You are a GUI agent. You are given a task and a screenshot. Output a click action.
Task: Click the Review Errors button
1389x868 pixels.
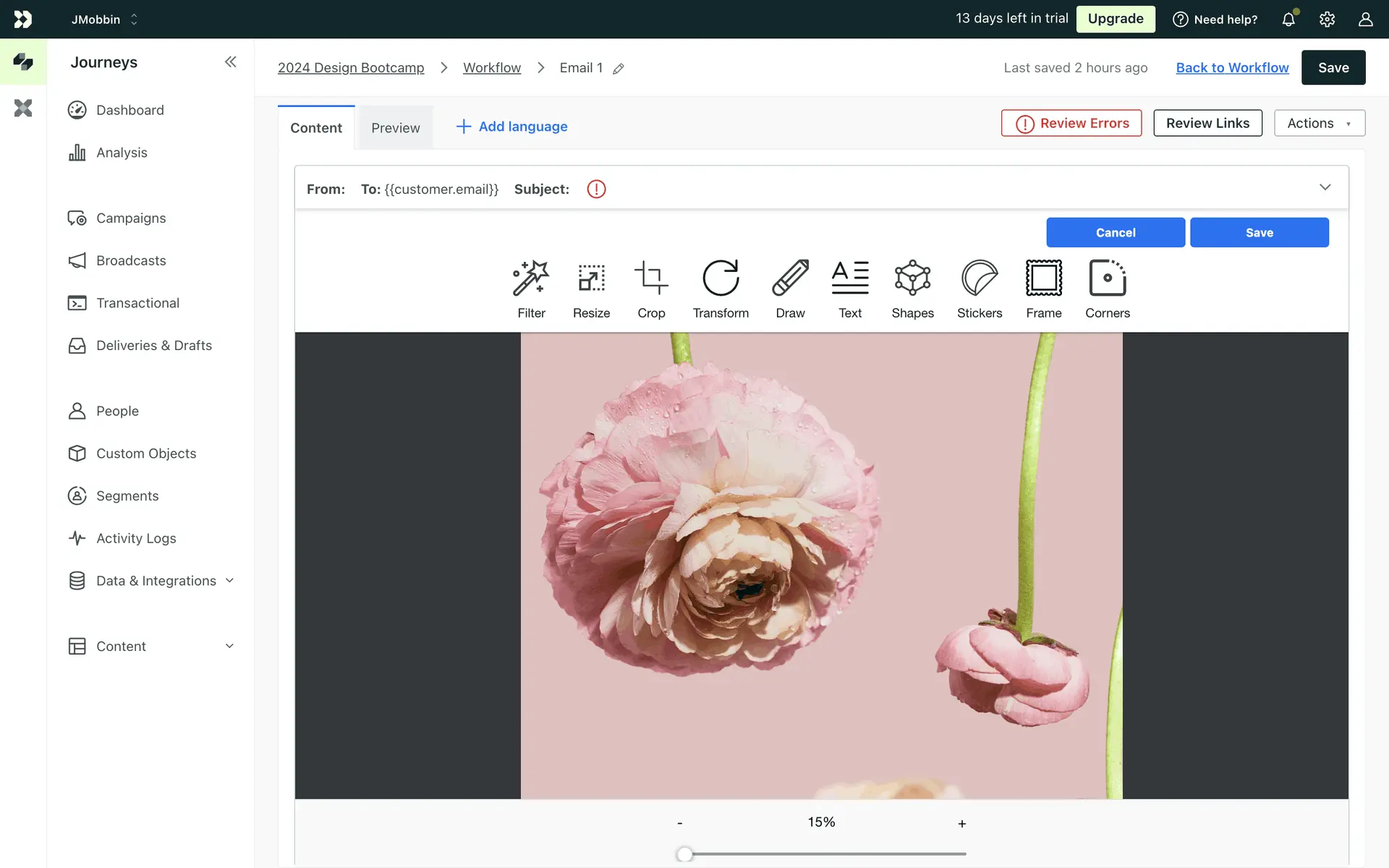tap(1071, 123)
